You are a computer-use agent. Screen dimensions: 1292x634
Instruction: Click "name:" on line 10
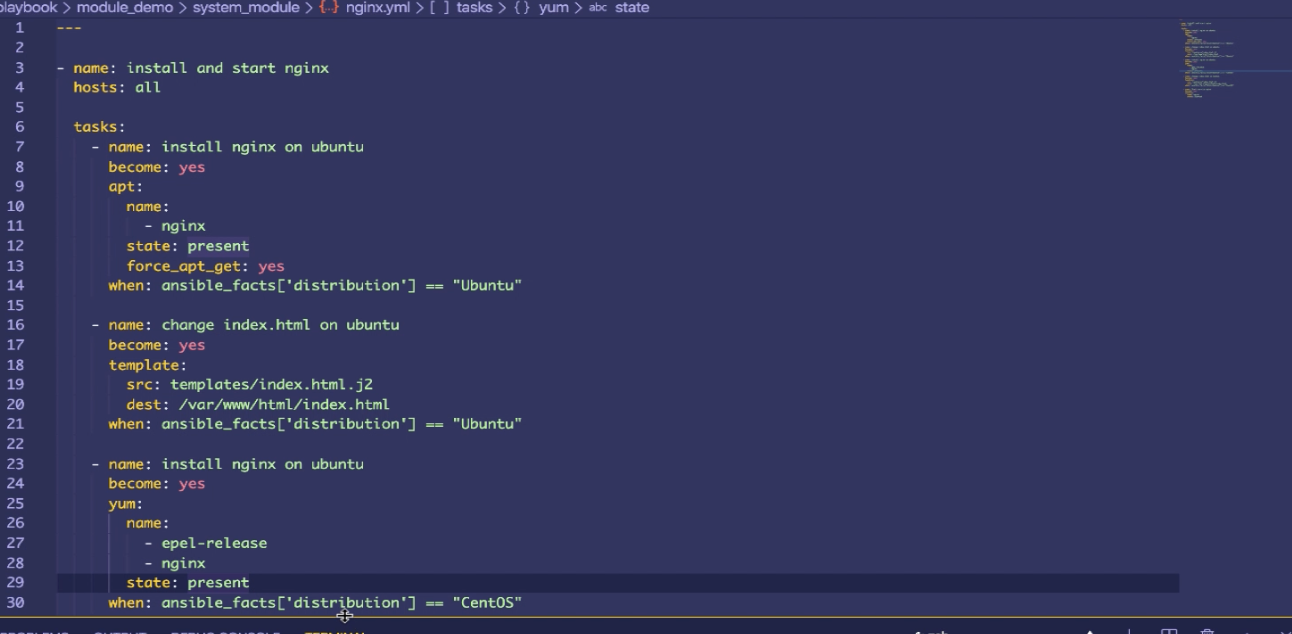coord(148,206)
